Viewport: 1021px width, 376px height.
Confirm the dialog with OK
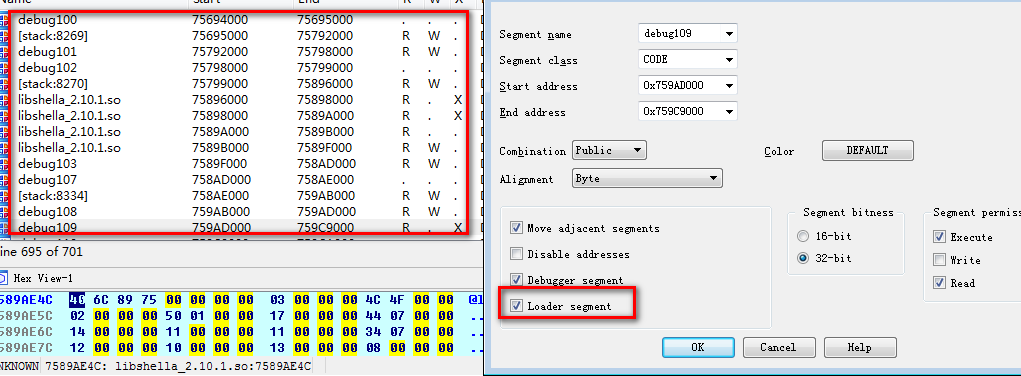coord(698,347)
